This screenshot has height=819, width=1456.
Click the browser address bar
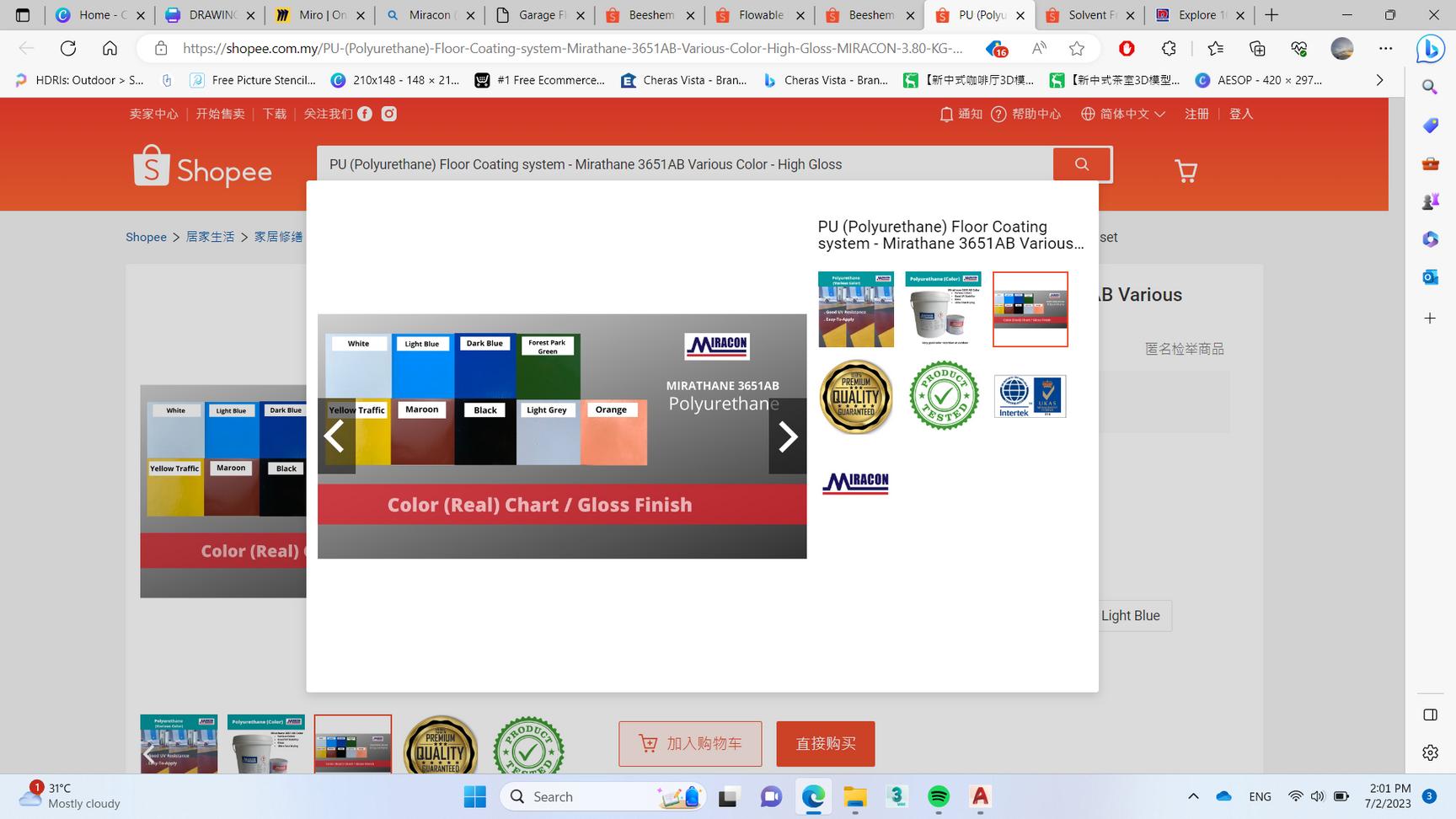[x=573, y=48]
